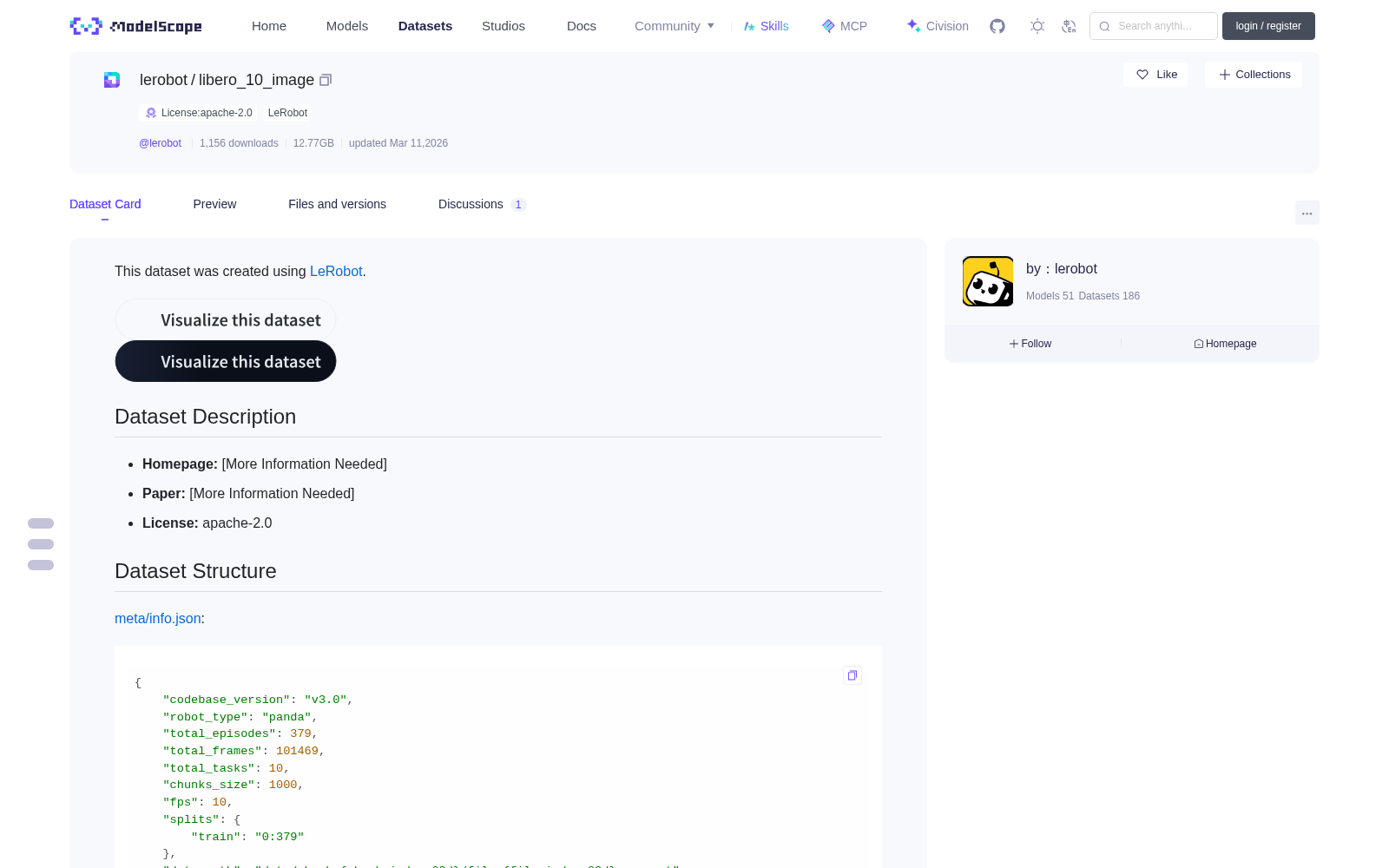Click the login / register button

tap(1268, 26)
